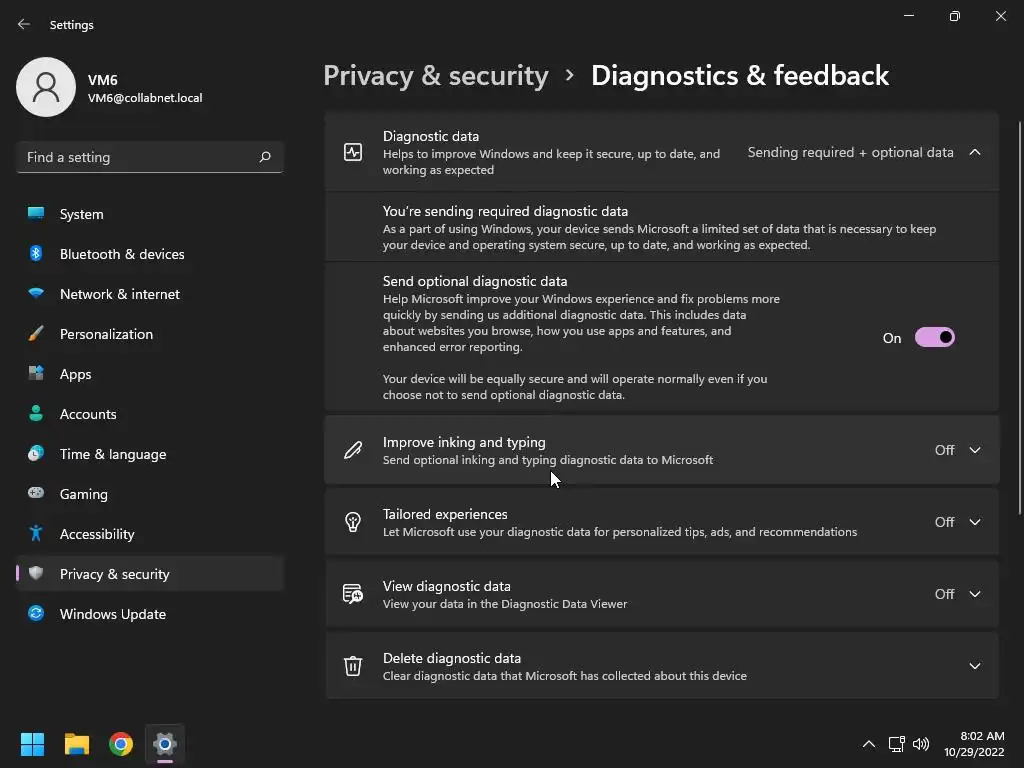This screenshot has height=768, width=1024.
Task: Click the back arrow in Settings
Action: (x=24, y=24)
